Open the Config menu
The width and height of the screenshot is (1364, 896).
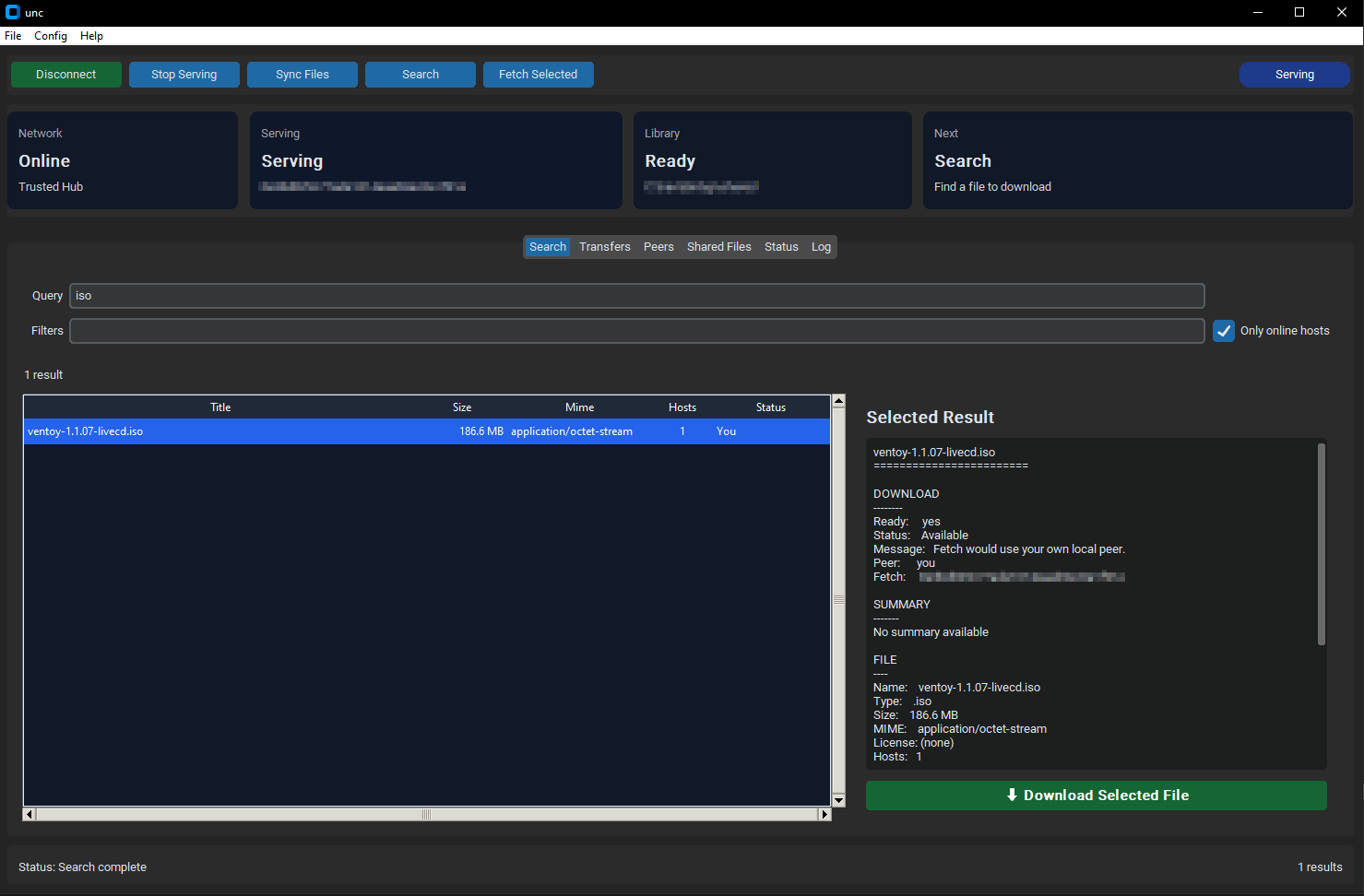pos(51,36)
